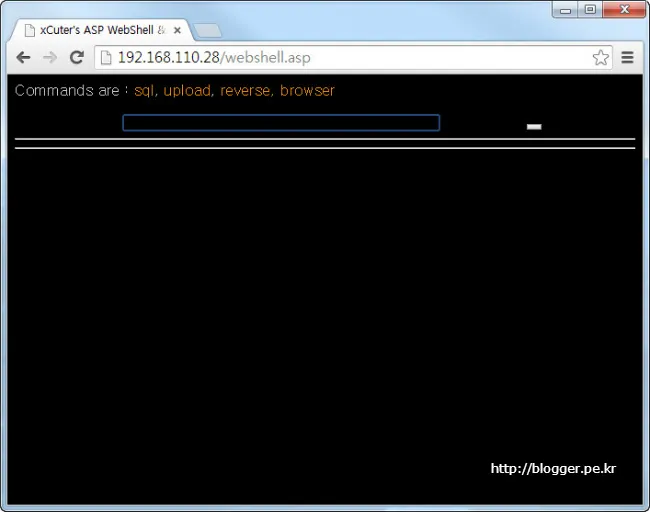
Task: Minimize the Chrome window
Action: (x=565, y=10)
